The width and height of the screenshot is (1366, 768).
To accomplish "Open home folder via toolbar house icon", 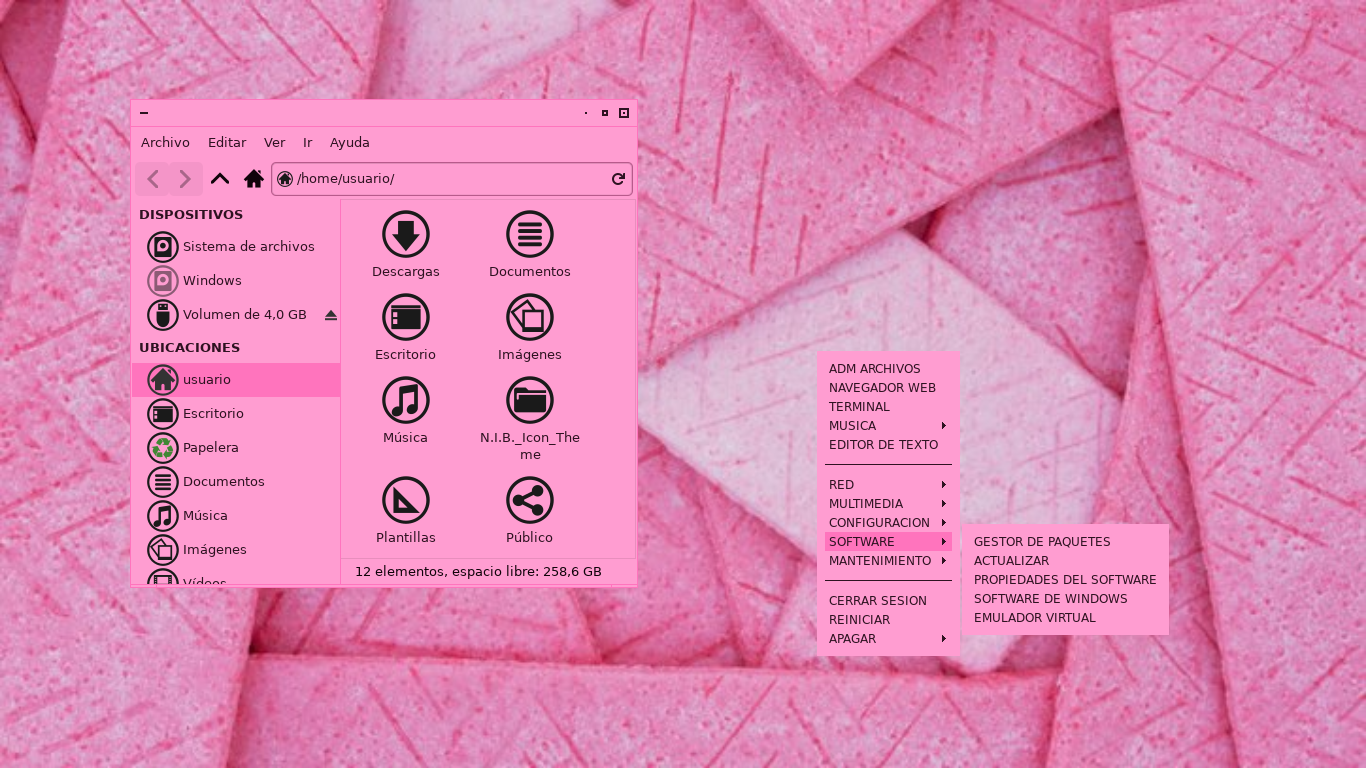I will (x=254, y=179).
